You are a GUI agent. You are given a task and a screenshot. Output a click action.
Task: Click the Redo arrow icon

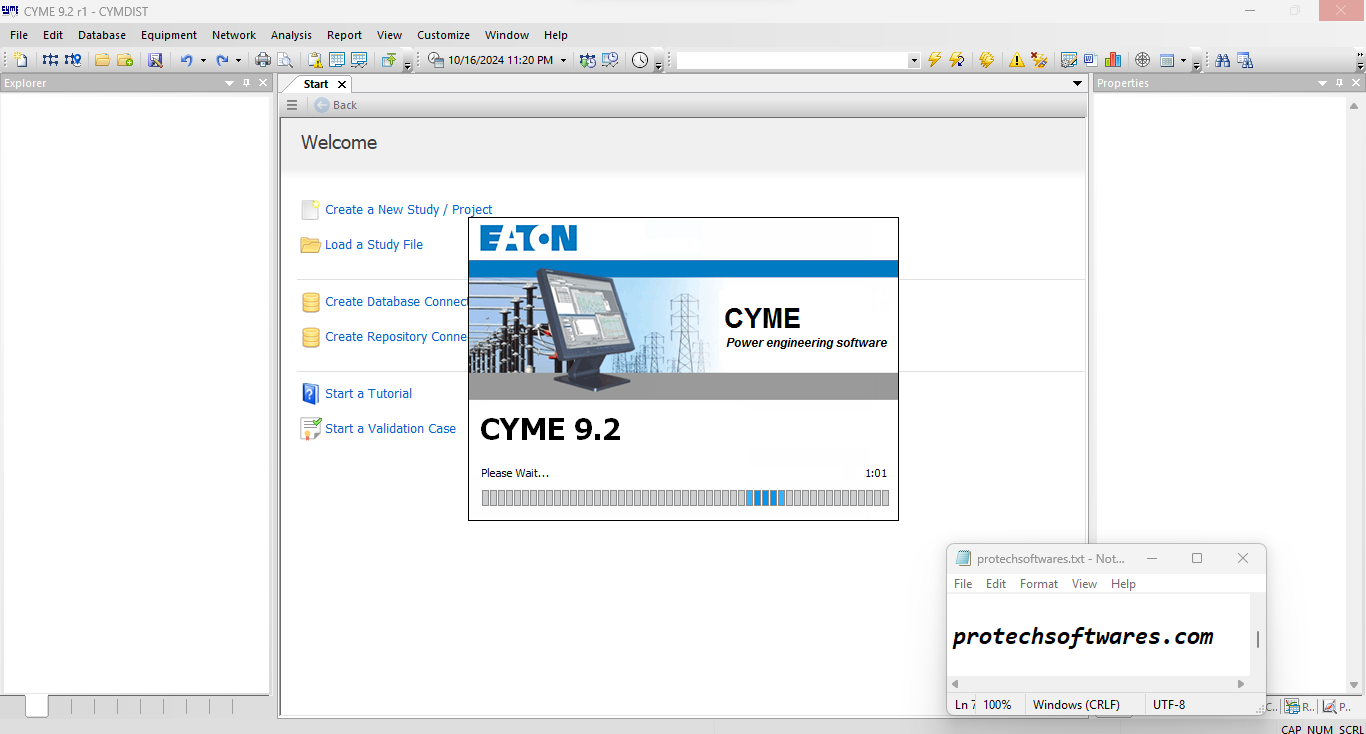tap(222, 60)
